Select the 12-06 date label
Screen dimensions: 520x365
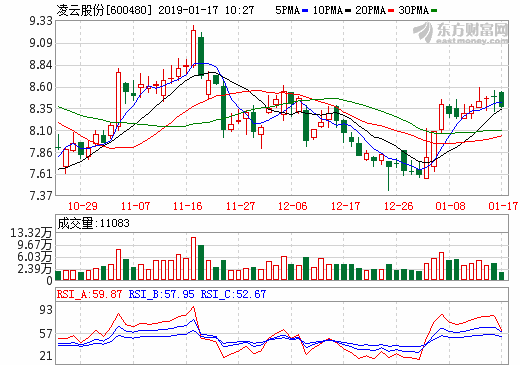click(292, 206)
